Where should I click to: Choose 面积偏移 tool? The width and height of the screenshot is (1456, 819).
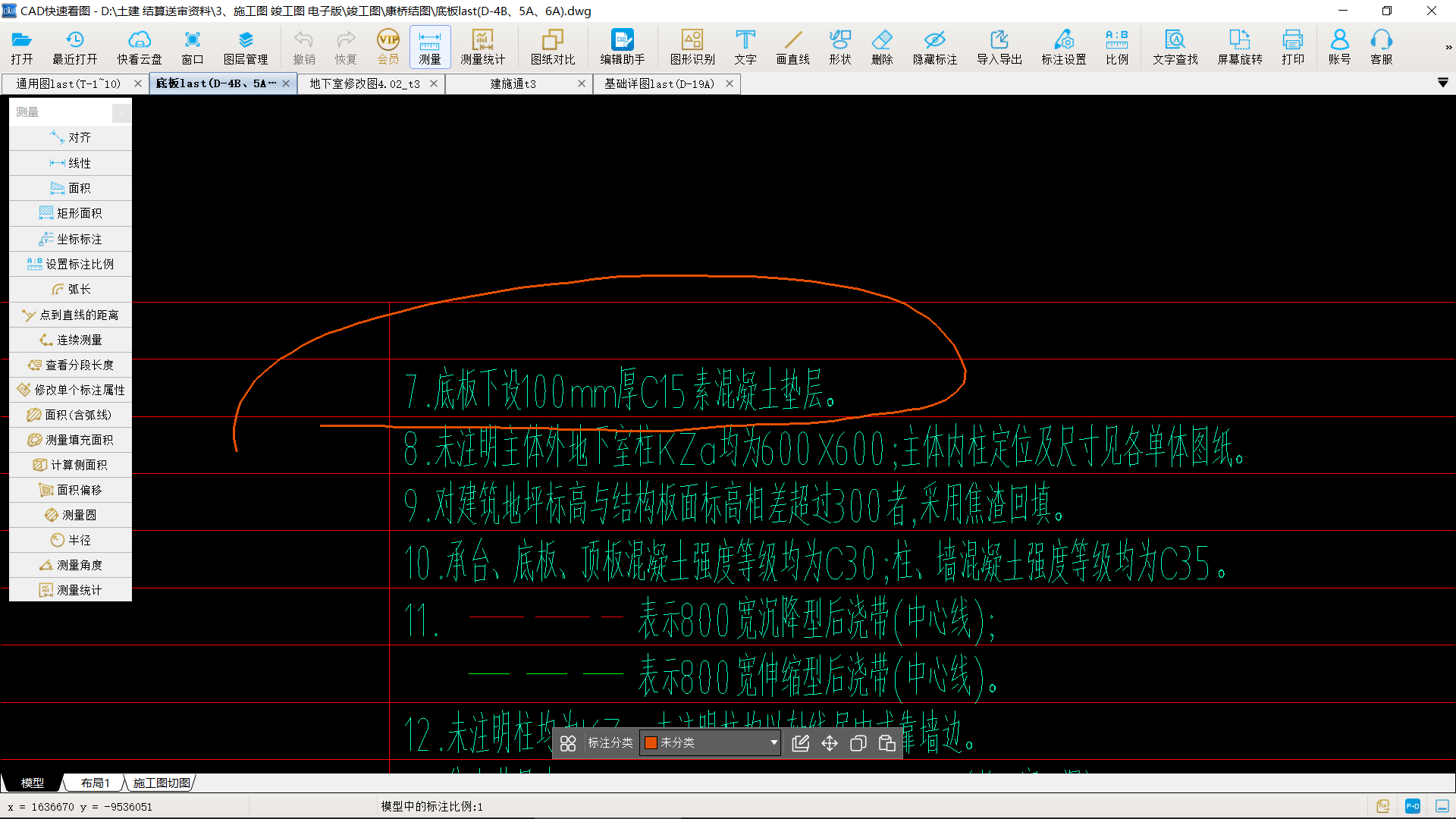[71, 490]
